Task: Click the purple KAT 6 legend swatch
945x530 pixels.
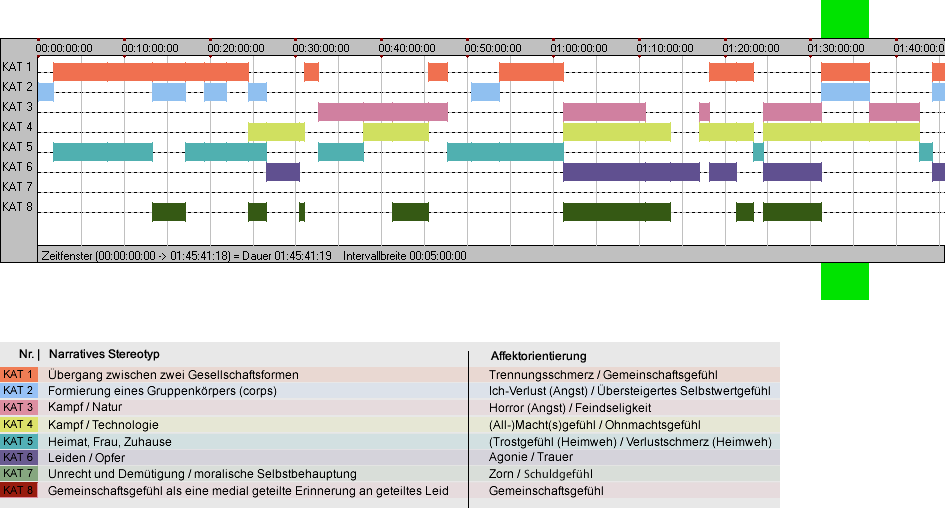Action: [19, 457]
